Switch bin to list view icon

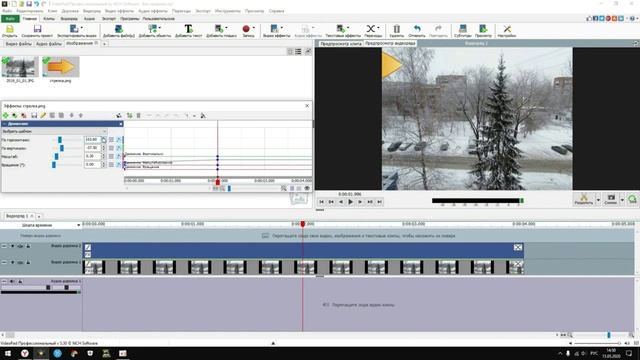pos(298,51)
